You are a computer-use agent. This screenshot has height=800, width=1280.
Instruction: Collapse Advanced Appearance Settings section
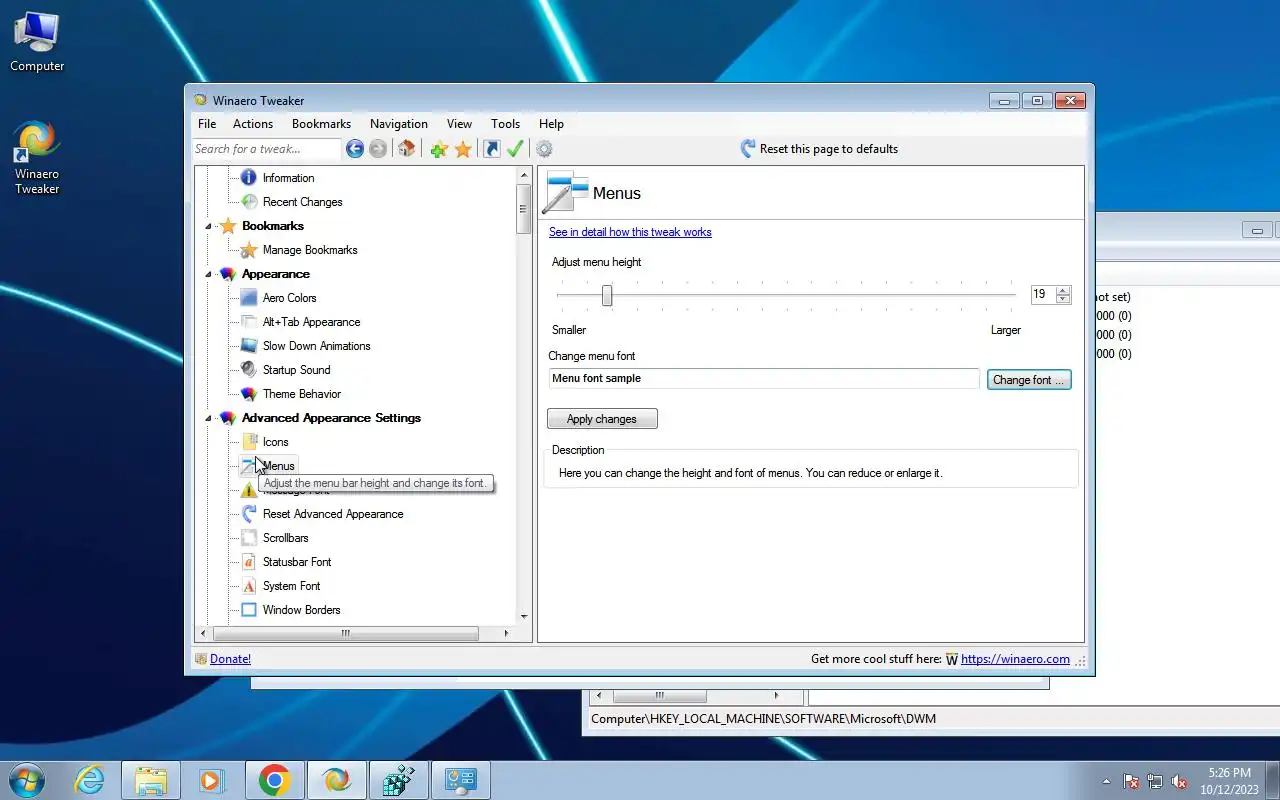click(x=209, y=418)
